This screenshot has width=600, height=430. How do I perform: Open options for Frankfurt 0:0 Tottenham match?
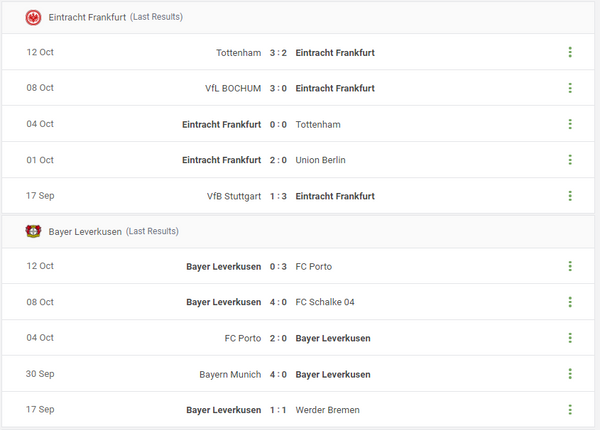pos(570,124)
